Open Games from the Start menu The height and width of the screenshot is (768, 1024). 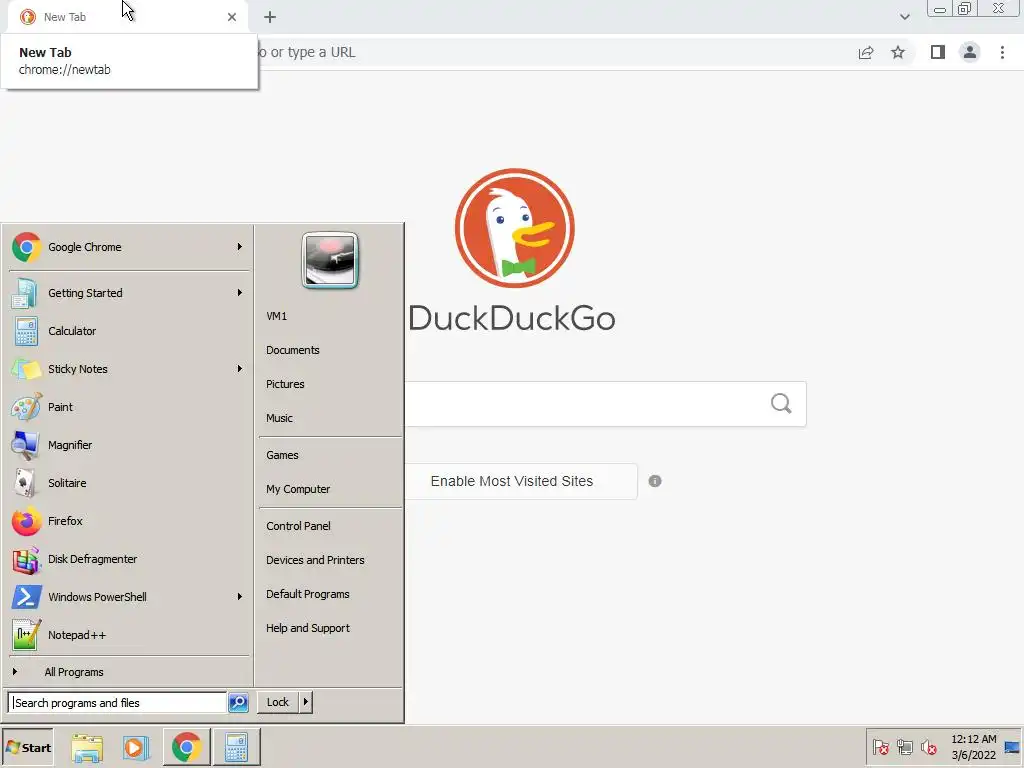(x=282, y=455)
